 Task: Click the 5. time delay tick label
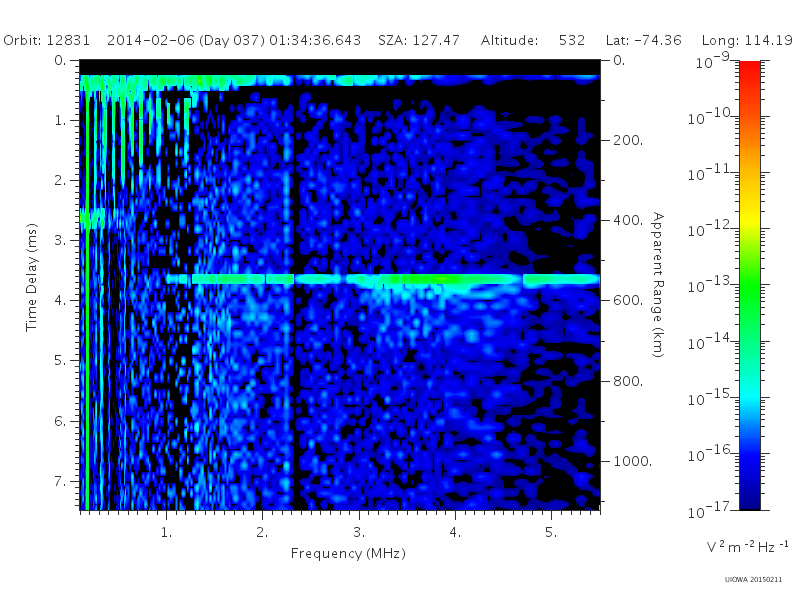pyautogui.click(x=60, y=361)
